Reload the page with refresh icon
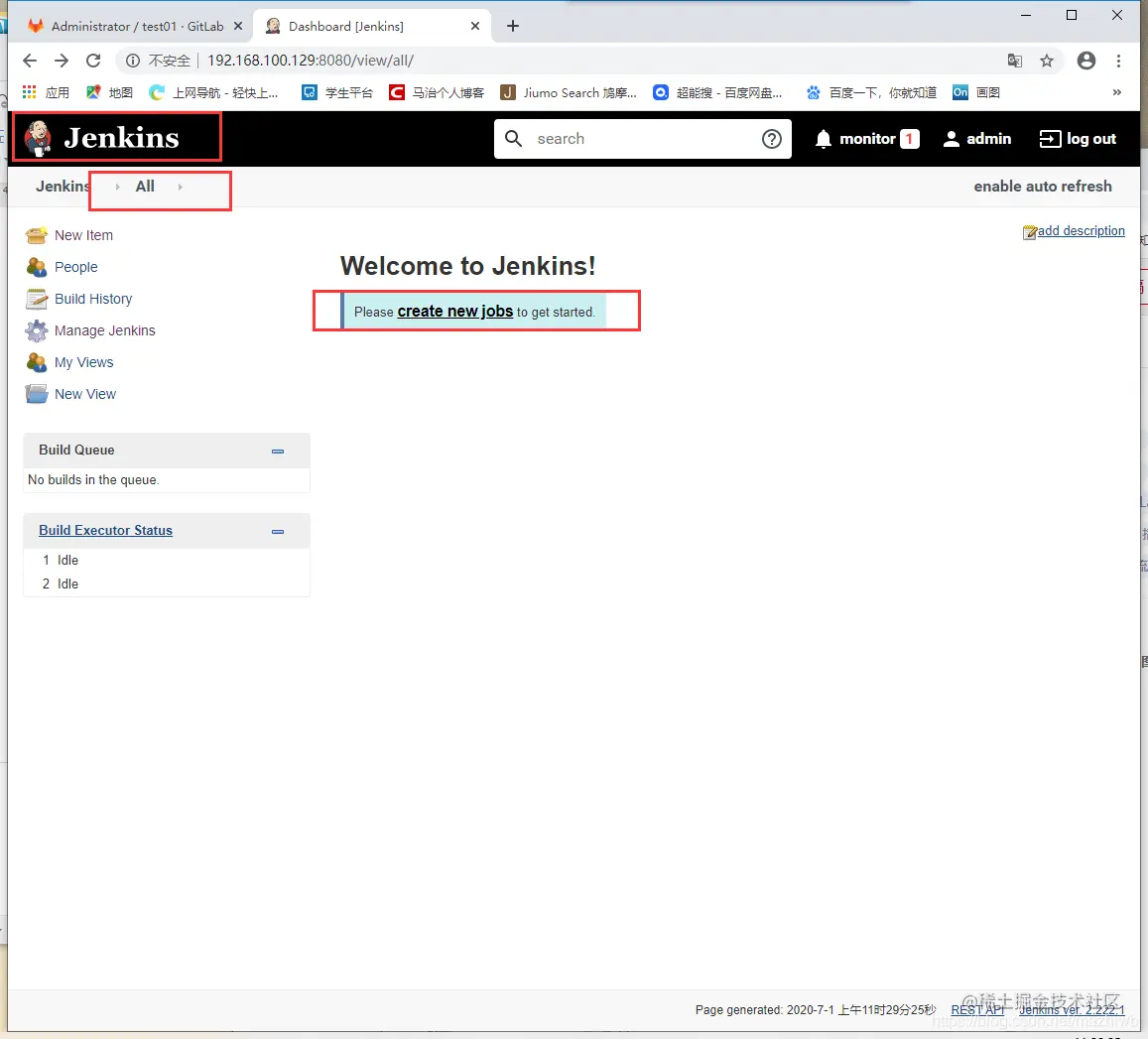Screen dimensions: 1148x1039 point(93,61)
